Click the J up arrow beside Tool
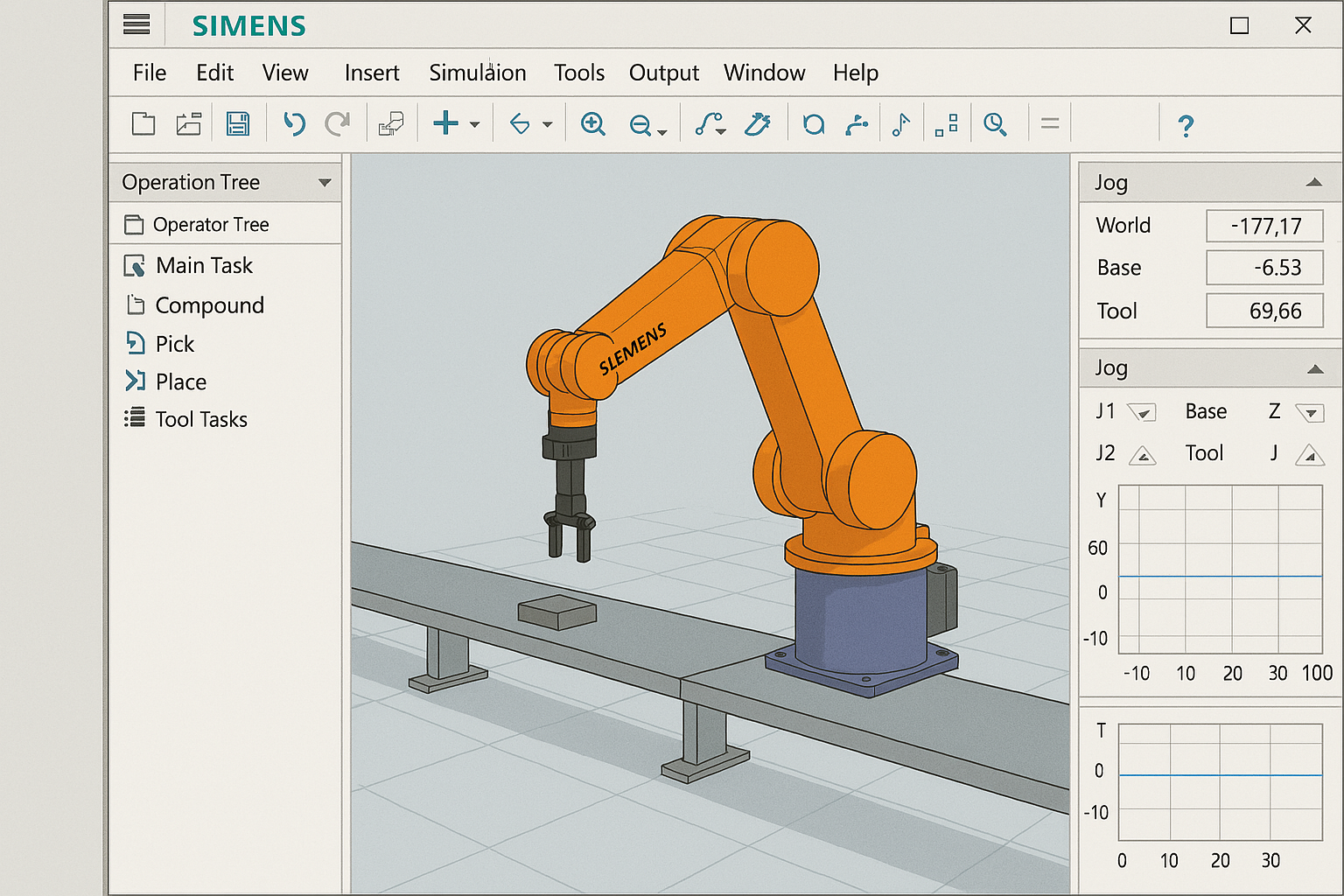The width and height of the screenshot is (1344, 896). pyautogui.click(x=1310, y=454)
